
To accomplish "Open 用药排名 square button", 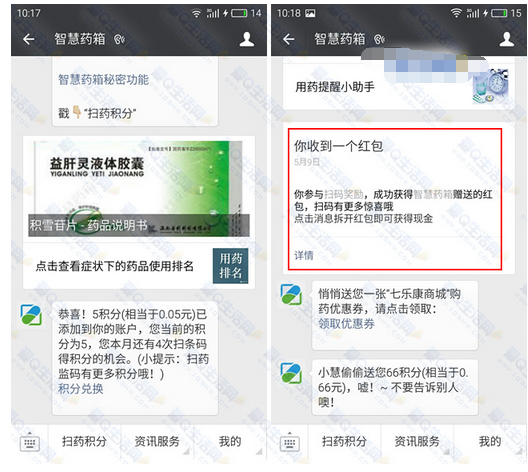I will pyautogui.click(x=231, y=266).
